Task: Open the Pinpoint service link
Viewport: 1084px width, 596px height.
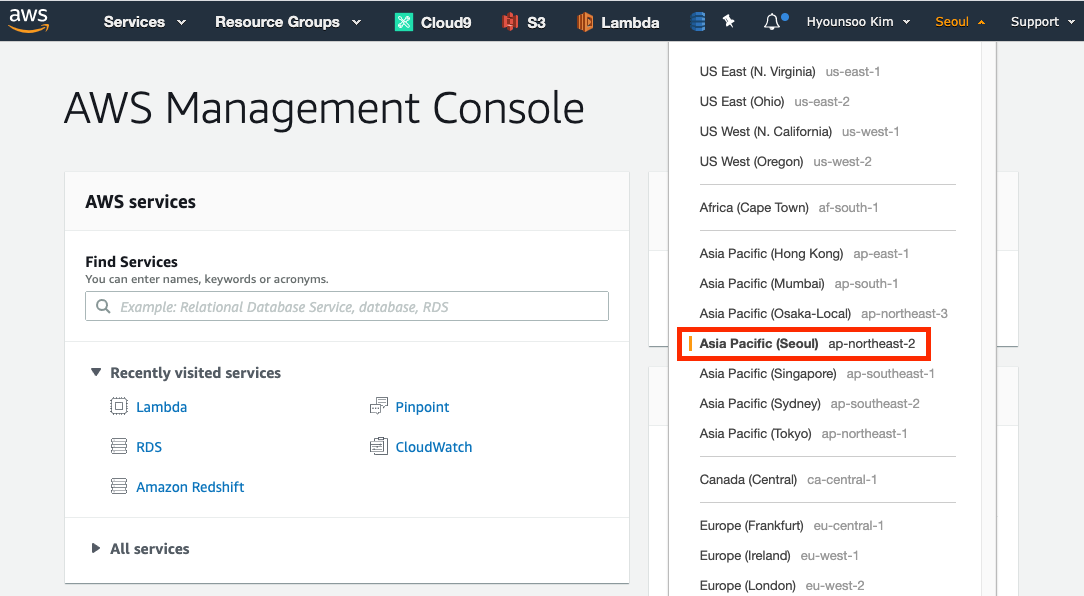Action: pos(422,407)
